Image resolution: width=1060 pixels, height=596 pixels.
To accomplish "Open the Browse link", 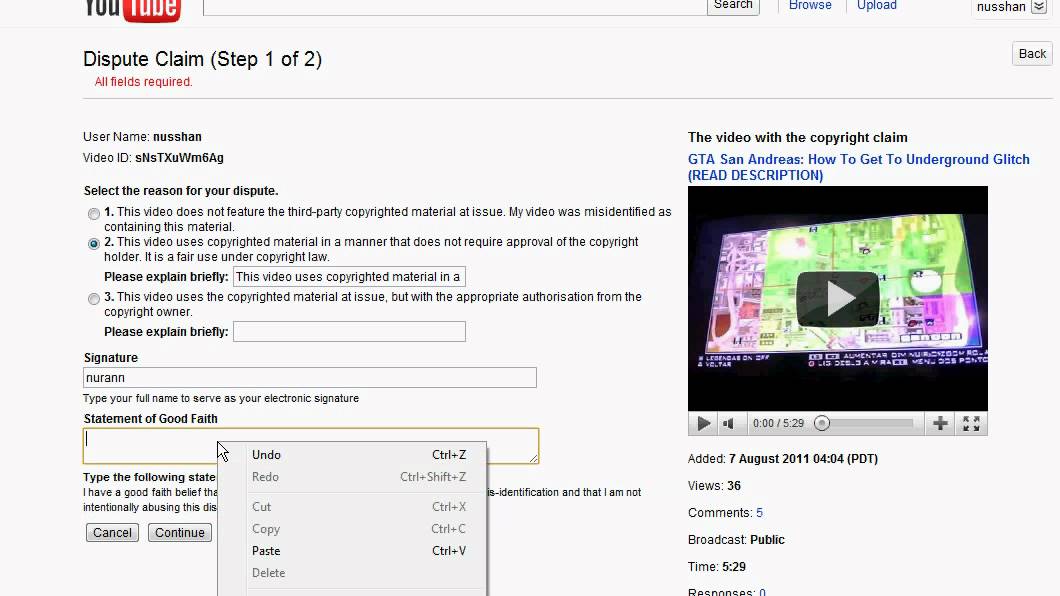I will coord(810,5).
